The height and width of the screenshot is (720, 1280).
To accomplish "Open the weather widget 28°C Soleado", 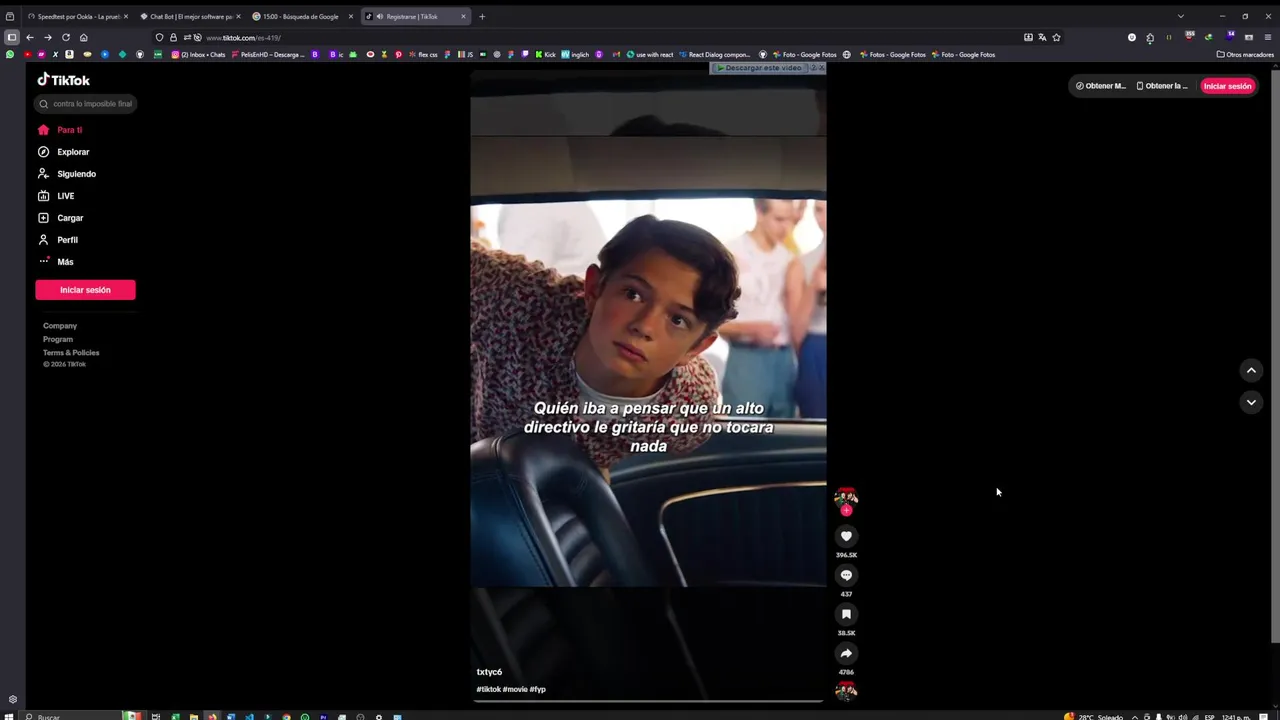I will pos(1093,716).
